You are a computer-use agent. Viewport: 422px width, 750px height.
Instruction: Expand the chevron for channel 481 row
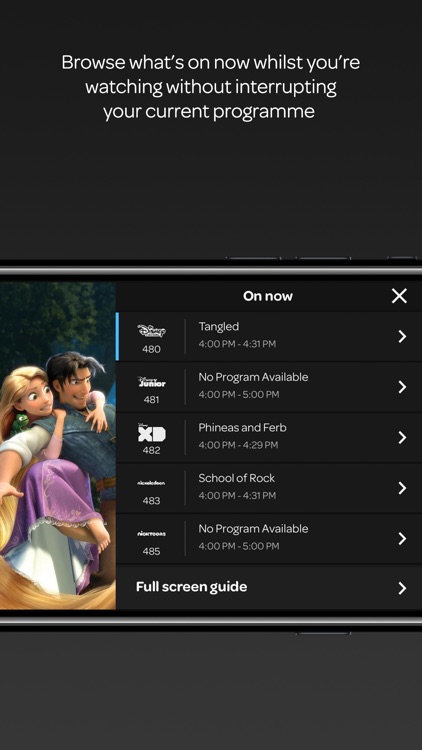click(x=402, y=387)
